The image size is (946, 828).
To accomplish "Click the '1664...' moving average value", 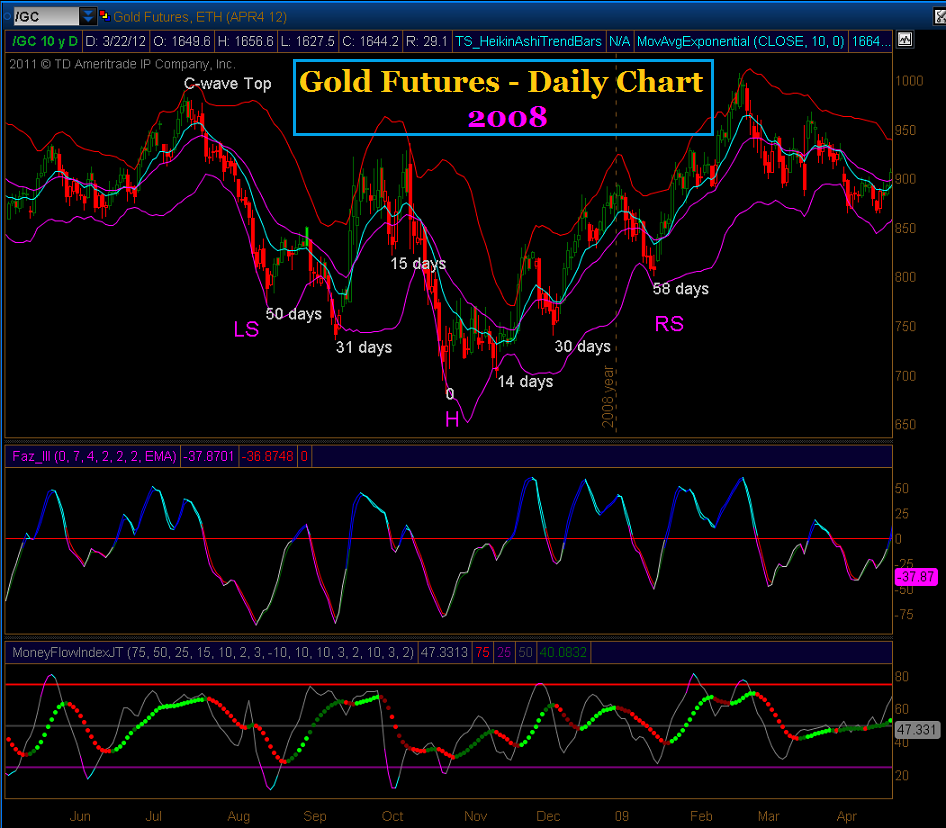I will tap(870, 41).
